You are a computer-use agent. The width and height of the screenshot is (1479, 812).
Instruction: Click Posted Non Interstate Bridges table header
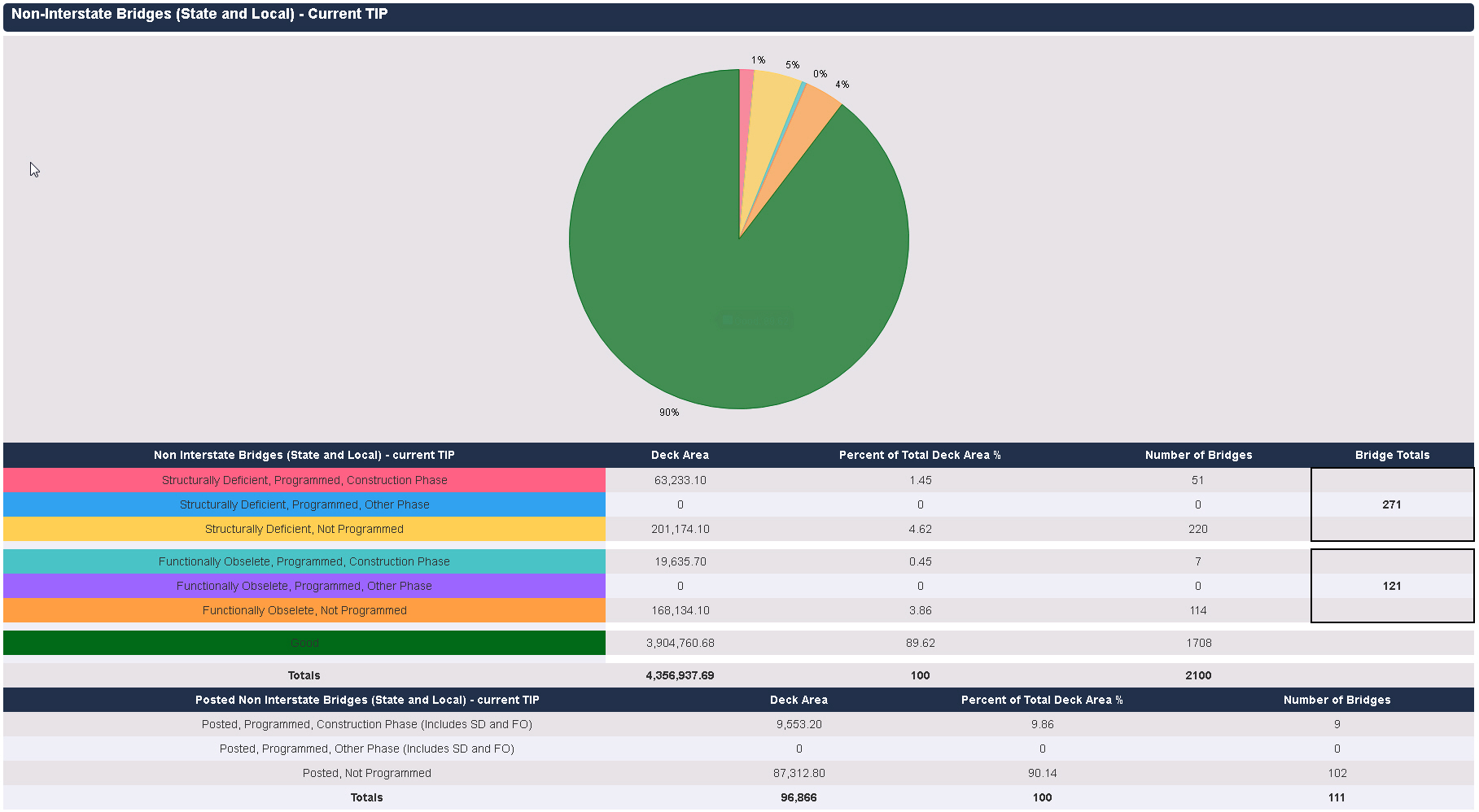pos(366,700)
